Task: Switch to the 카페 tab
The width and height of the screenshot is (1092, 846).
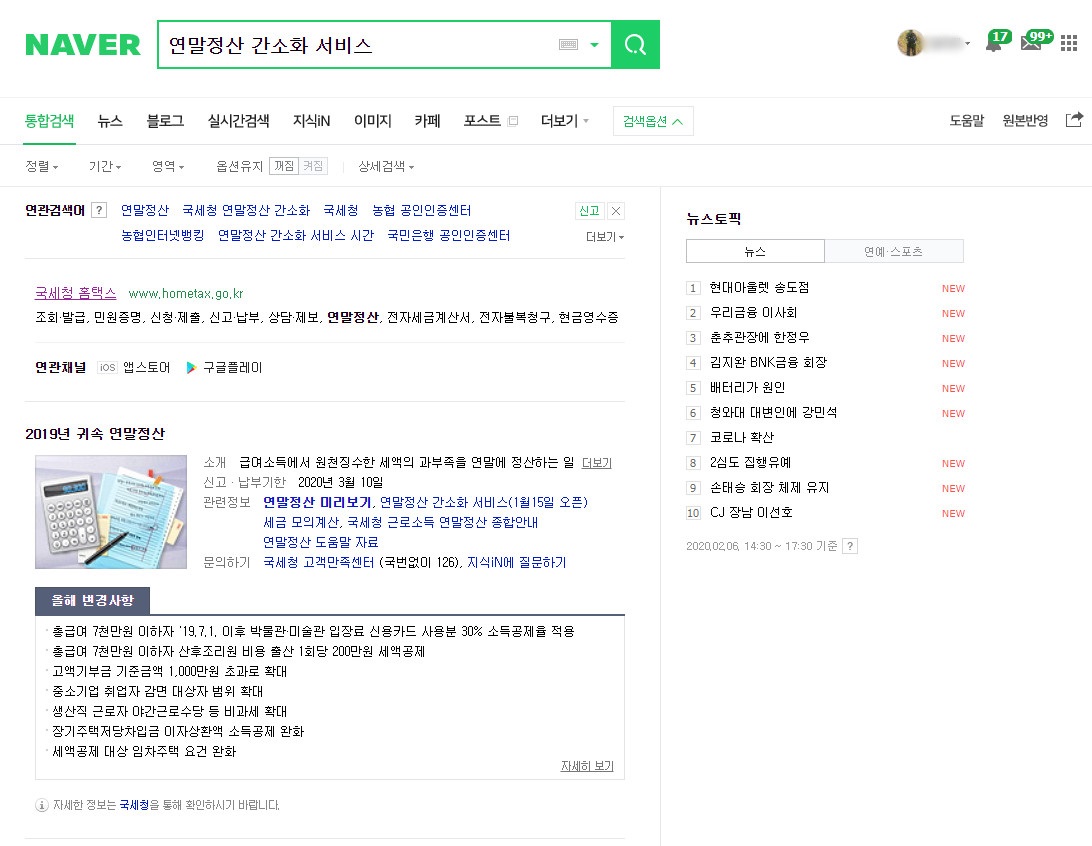Action: [428, 120]
